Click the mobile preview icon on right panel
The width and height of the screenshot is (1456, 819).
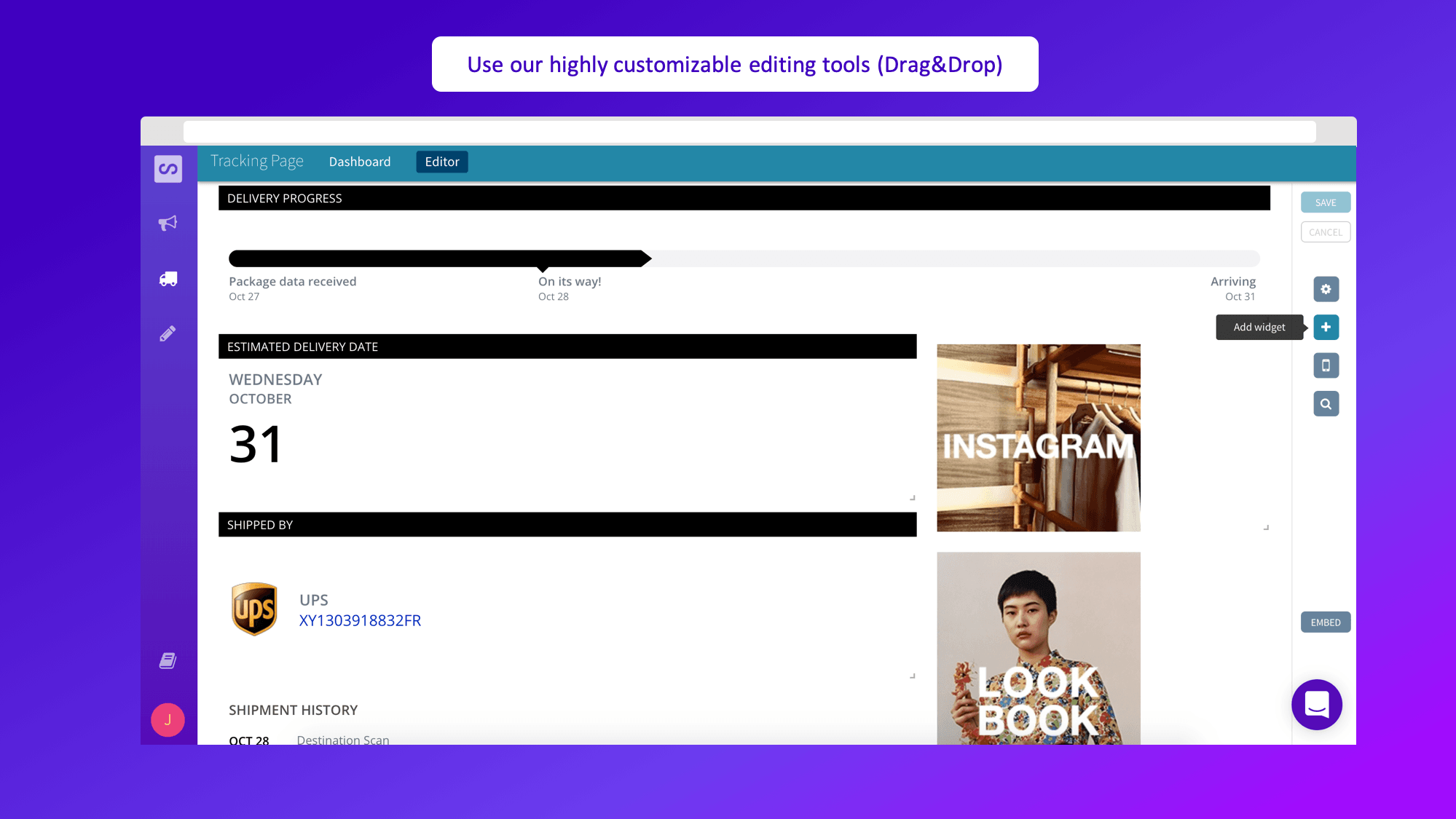(1326, 365)
